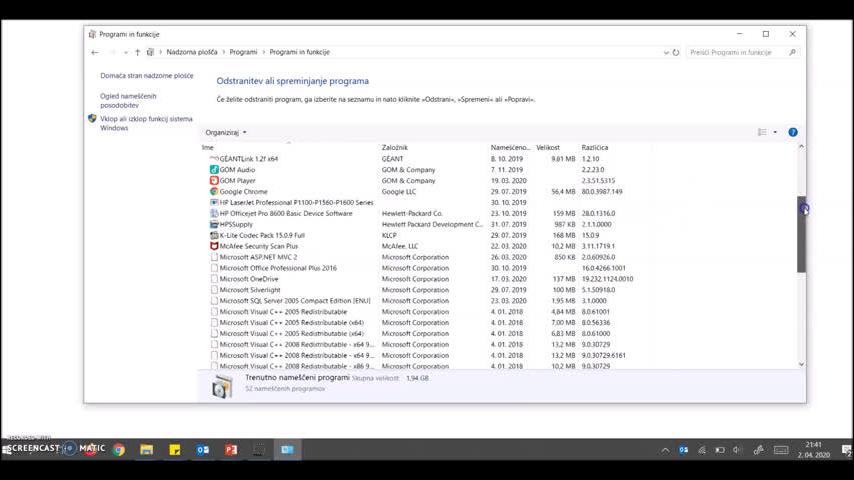Expand the address bar history dropdown
Viewport: 854px width, 480px height.
pos(666,52)
